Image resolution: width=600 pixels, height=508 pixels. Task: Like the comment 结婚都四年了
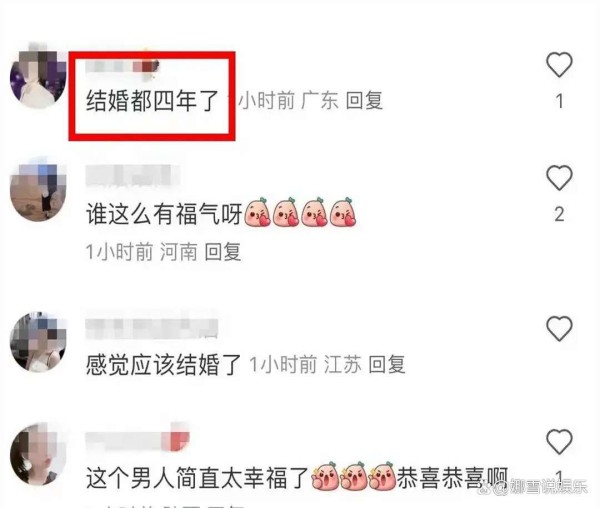point(559,65)
